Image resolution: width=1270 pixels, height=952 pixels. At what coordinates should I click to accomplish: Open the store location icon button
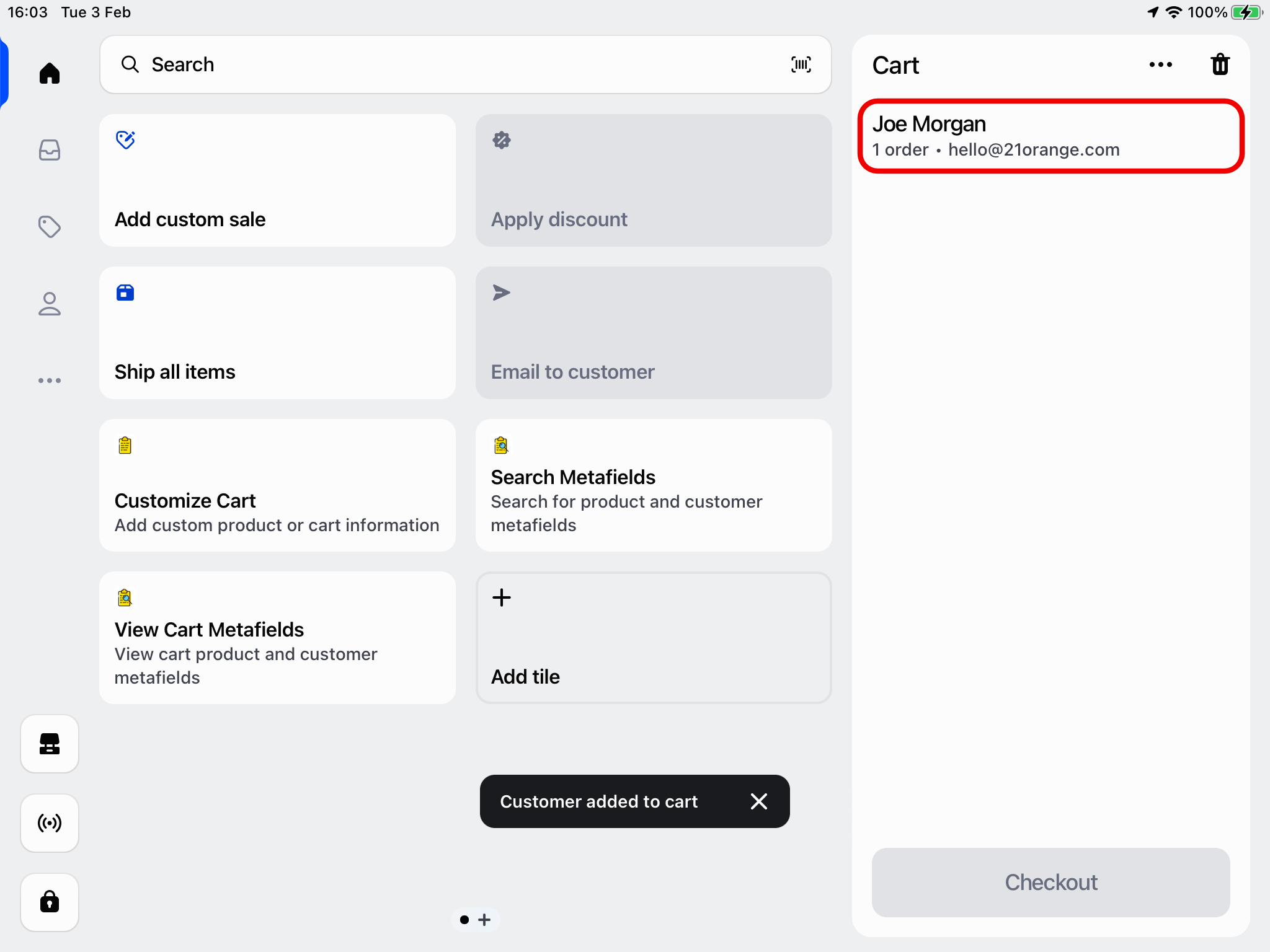(50, 744)
